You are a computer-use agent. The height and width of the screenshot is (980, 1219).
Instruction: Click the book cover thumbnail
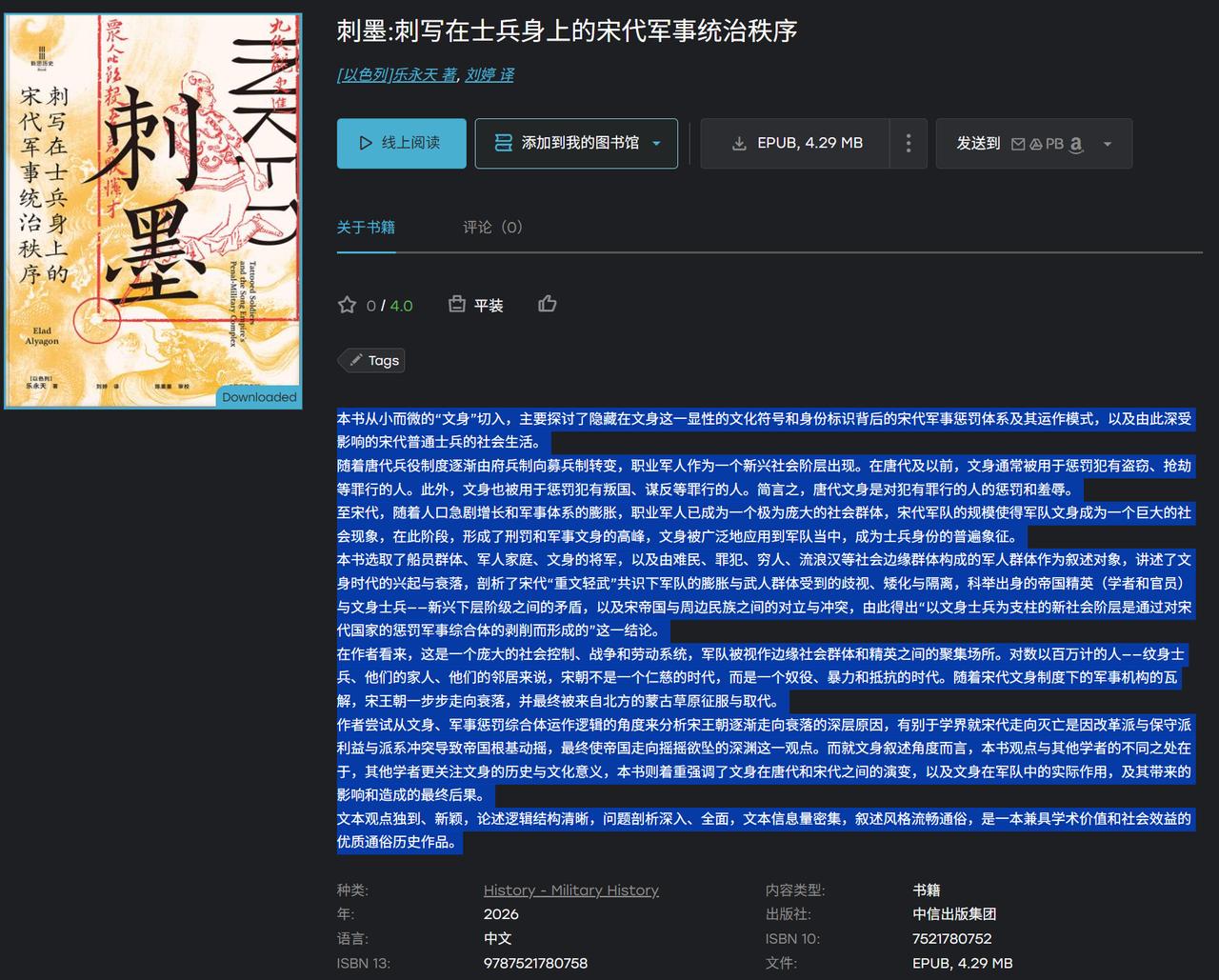153,210
